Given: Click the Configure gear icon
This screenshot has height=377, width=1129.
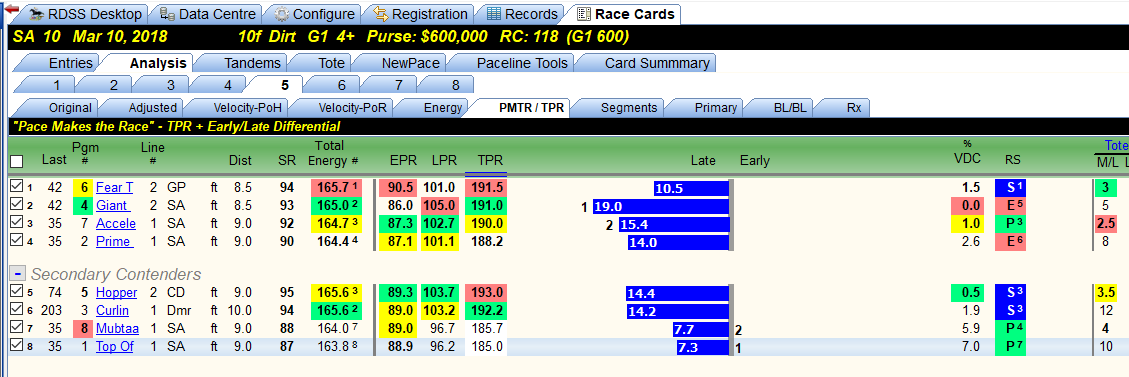Looking at the screenshot, I should click(282, 14).
